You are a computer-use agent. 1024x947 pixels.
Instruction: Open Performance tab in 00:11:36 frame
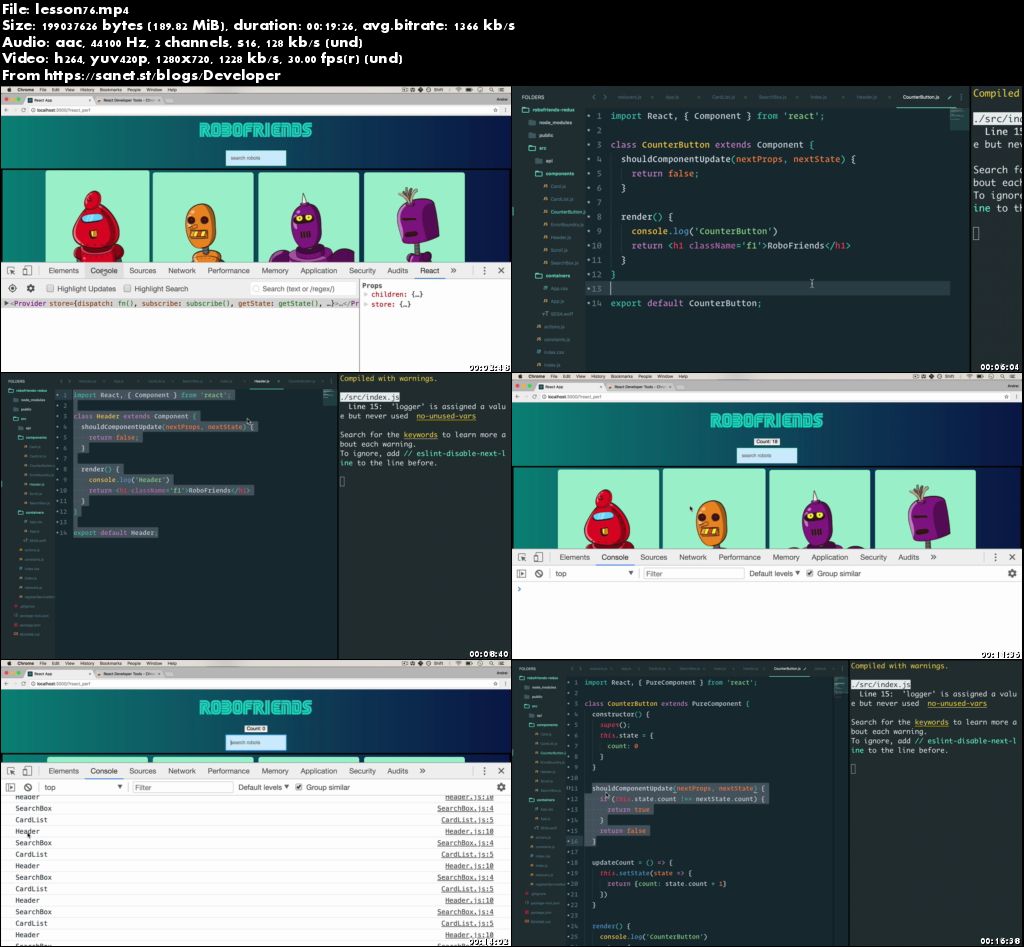point(739,557)
